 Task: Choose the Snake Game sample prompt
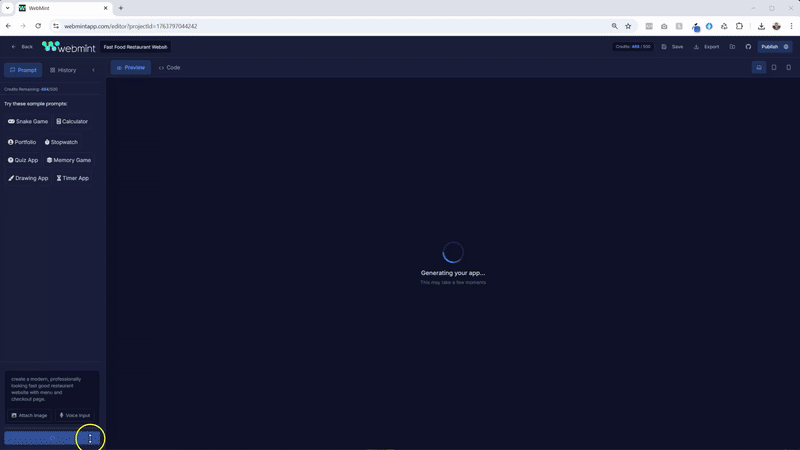pyautogui.click(x=28, y=121)
